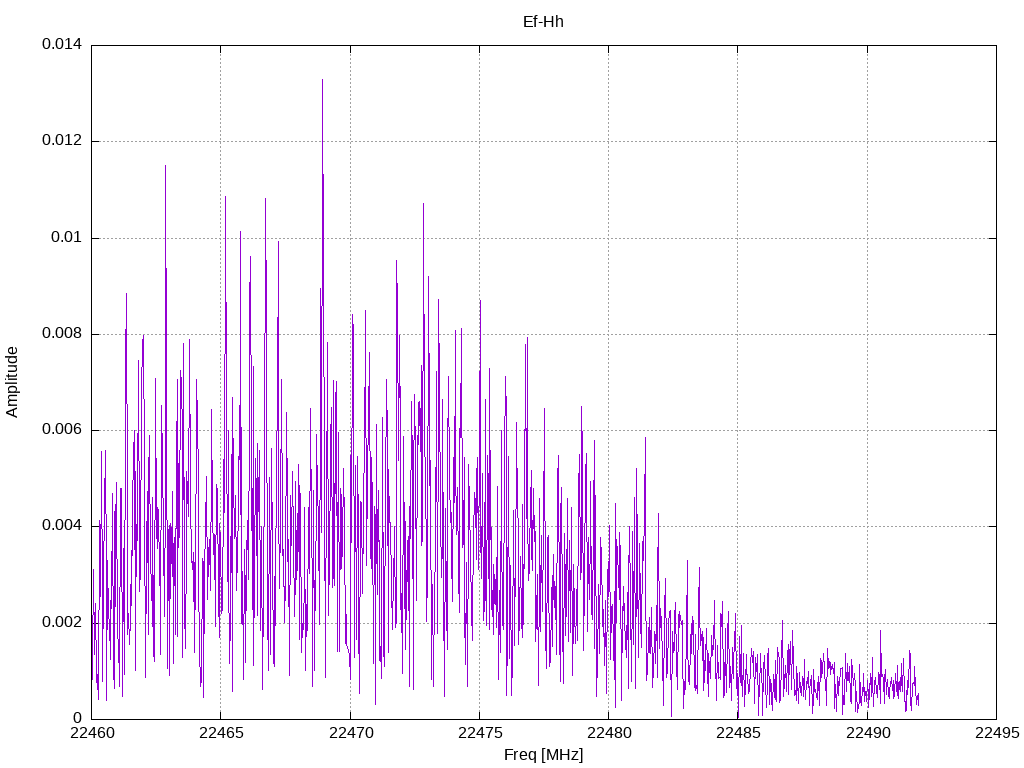Click x-axis tick label 22480
This screenshot has height=768, width=1024.
609,733
